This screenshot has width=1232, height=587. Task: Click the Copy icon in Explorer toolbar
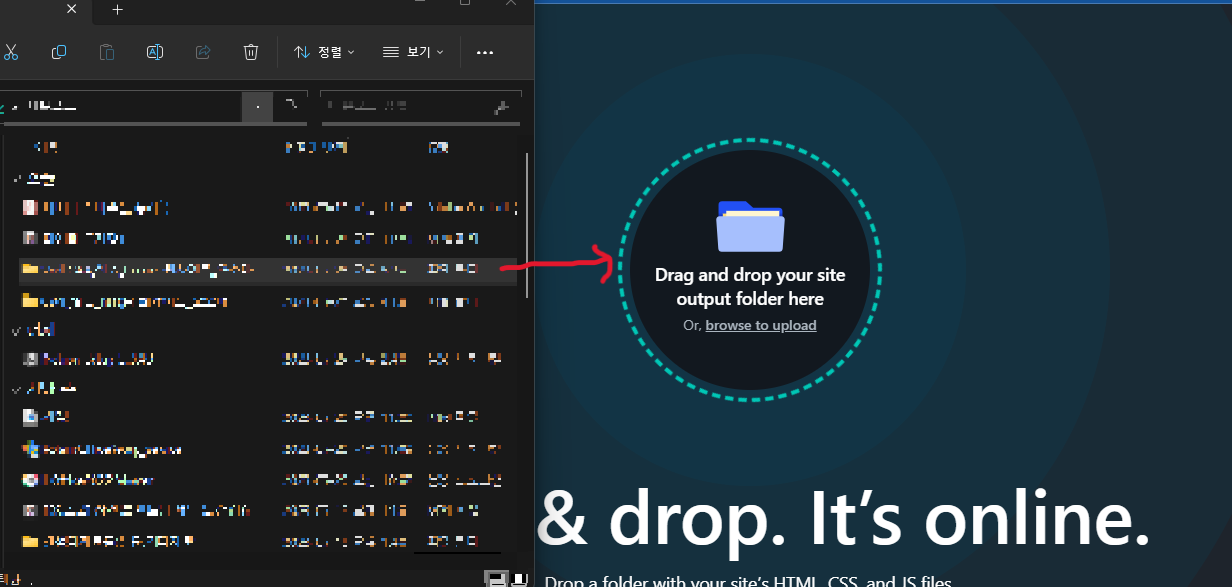[59, 52]
